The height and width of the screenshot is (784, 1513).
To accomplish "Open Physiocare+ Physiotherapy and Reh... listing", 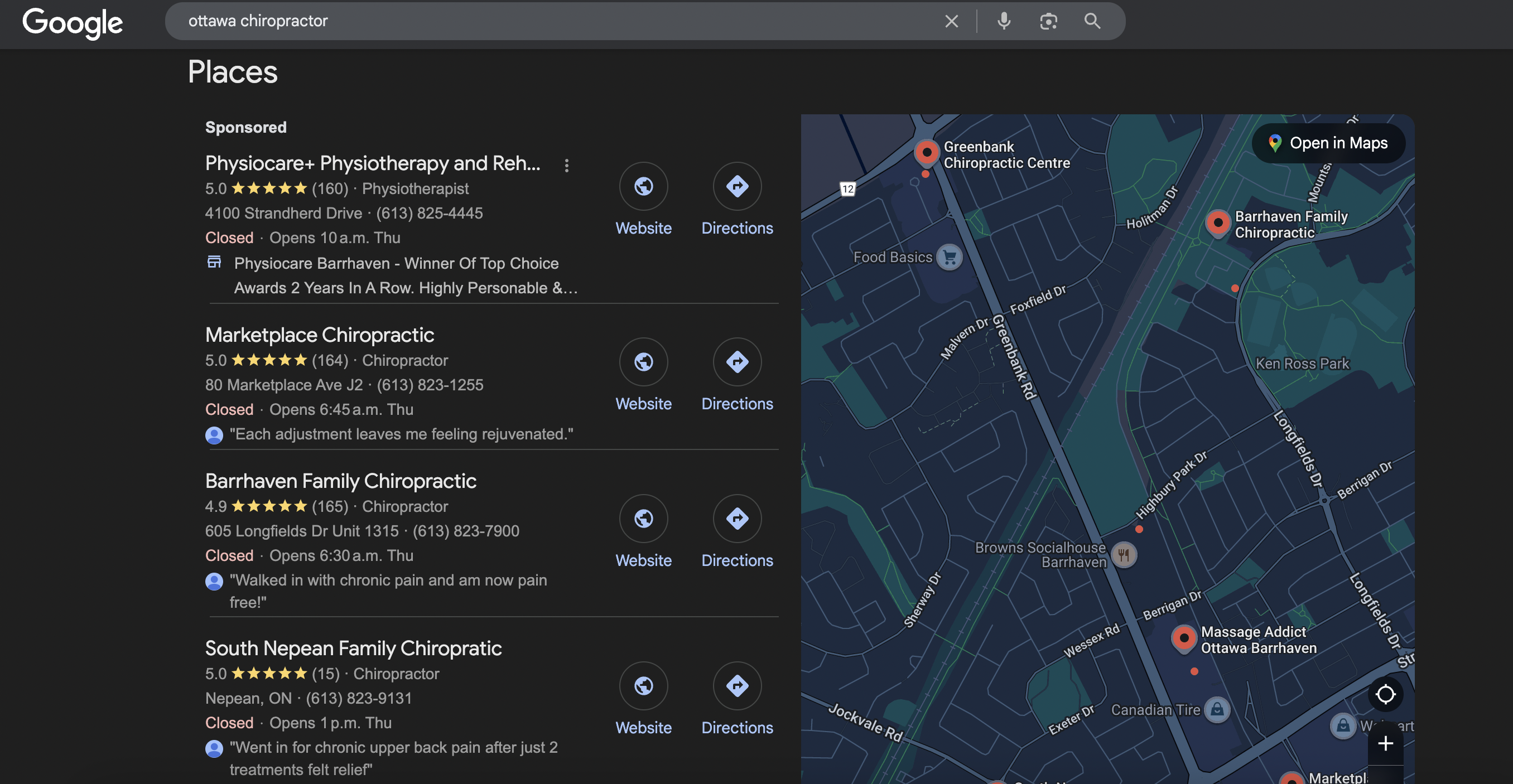I will click(x=372, y=163).
